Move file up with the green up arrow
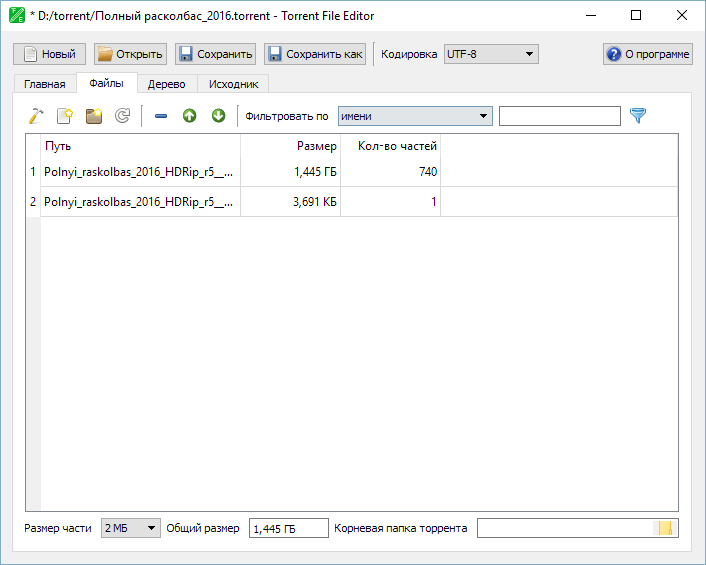 click(190, 116)
